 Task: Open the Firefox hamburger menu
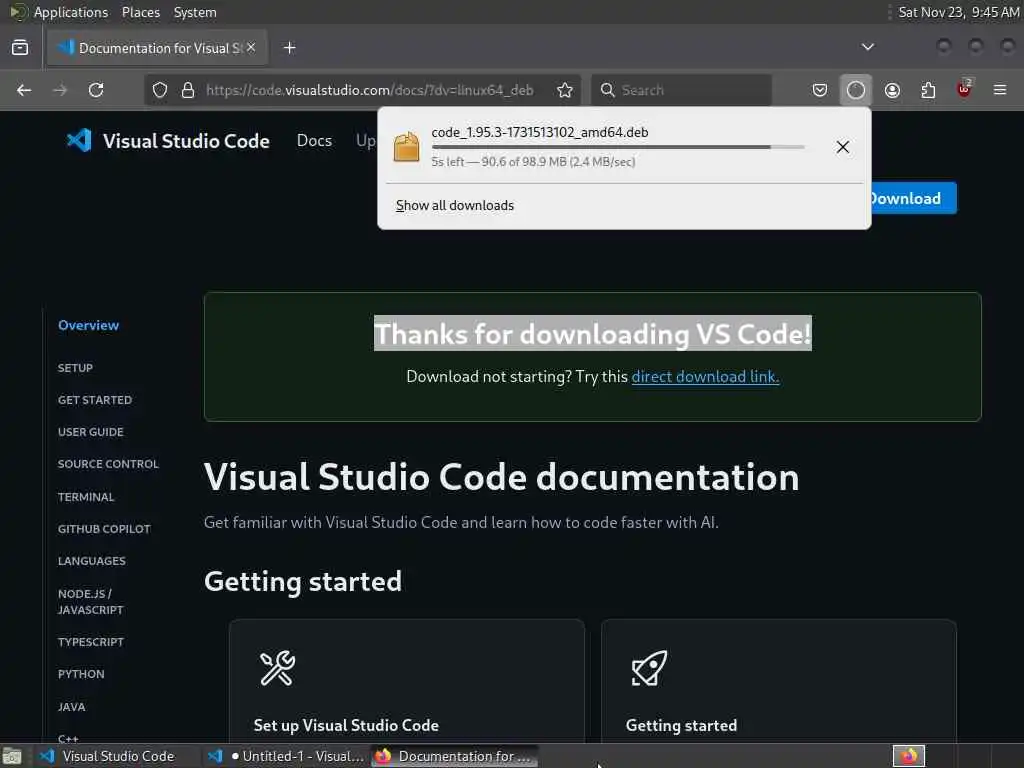point(1000,90)
